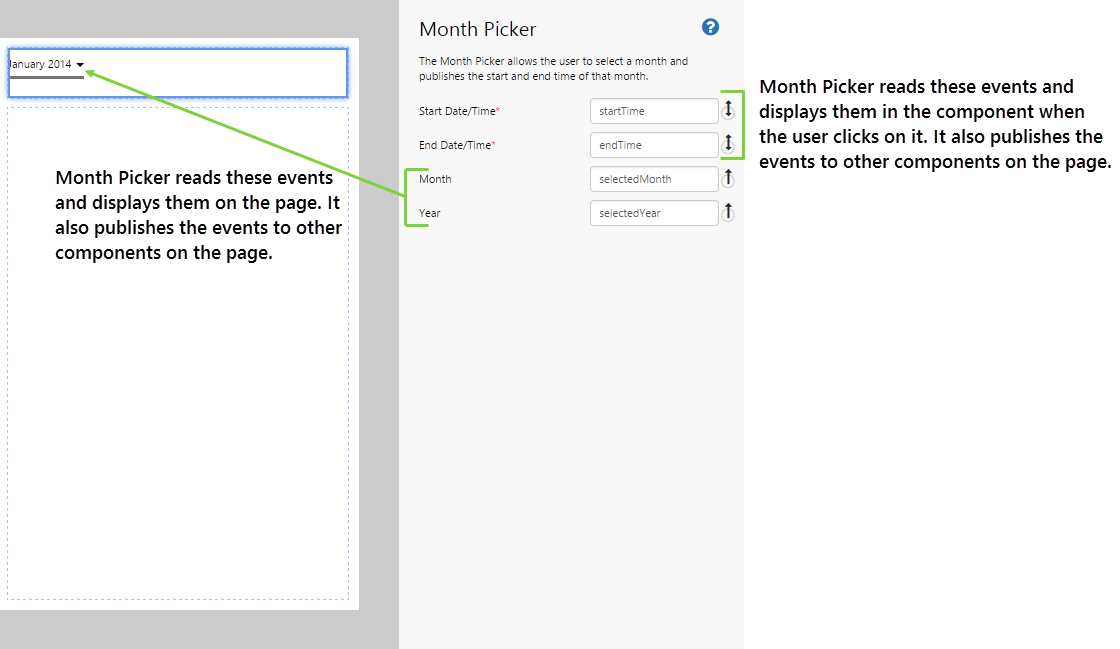
Task: Click the event arrow icon beside startTime
Action: [728, 110]
